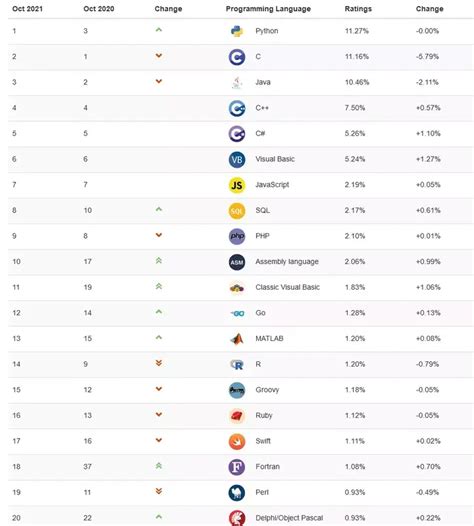Click the orange SQL icon

(237, 211)
